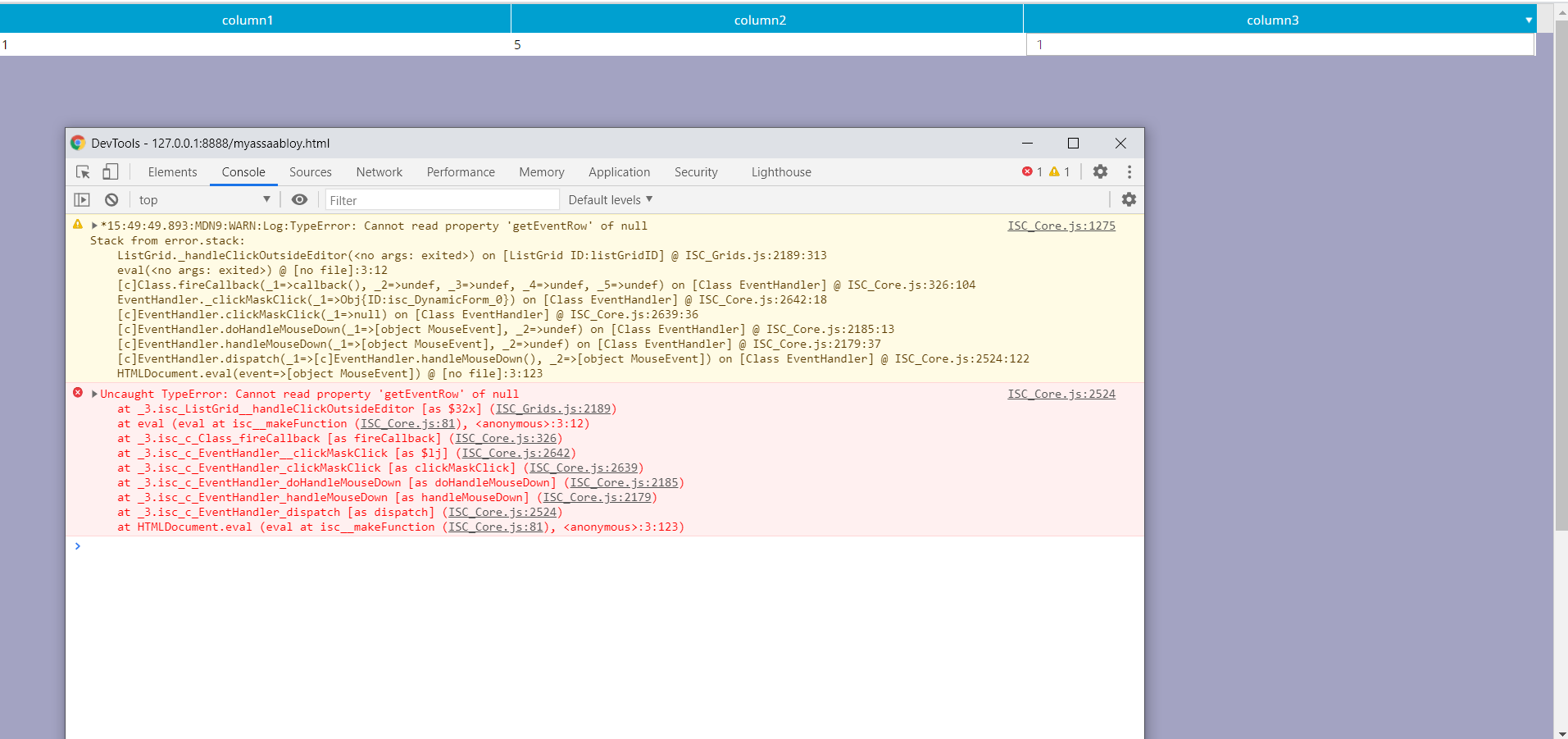Clear the console with the clear icon
The height and width of the screenshot is (739, 1568).
click(111, 200)
